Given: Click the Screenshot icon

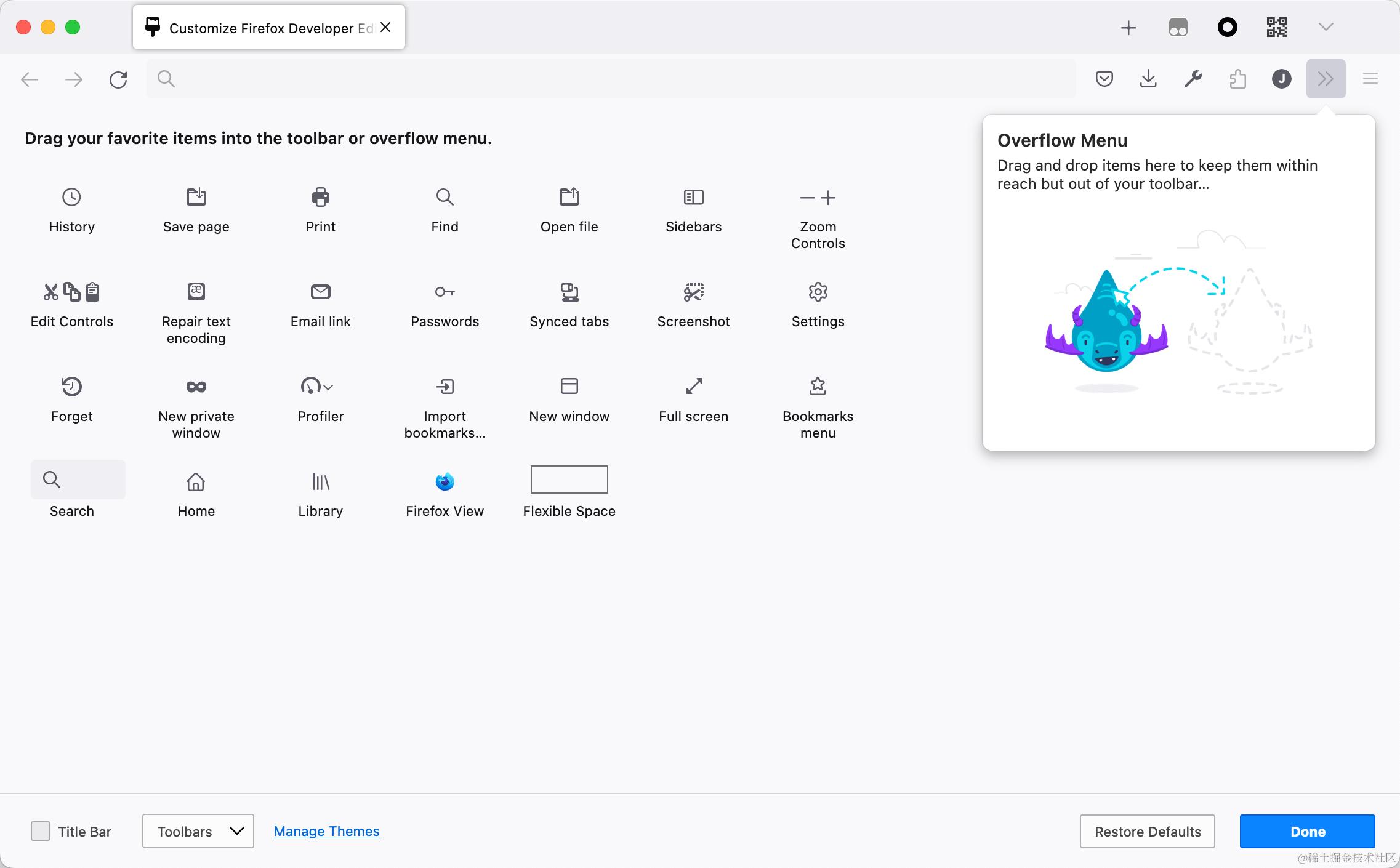Looking at the screenshot, I should point(693,292).
